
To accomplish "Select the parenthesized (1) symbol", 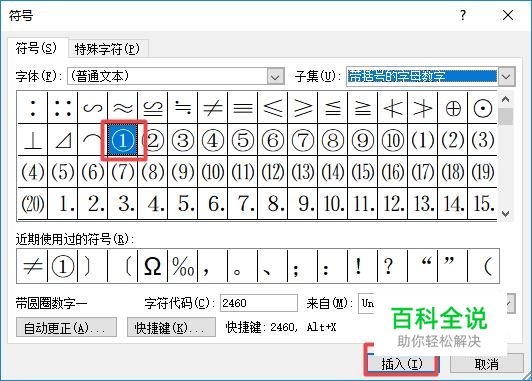I will tap(422, 140).
